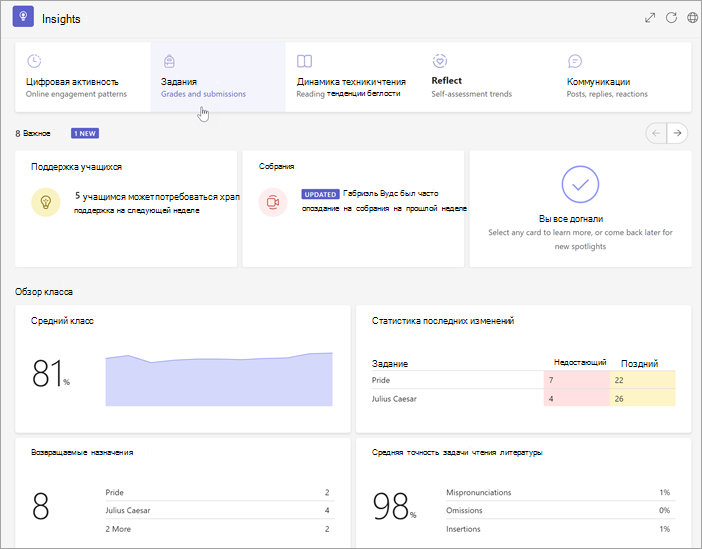This screenshot has height=549, width=702.
Task: Click the purple Insights lightbulb app icon
Action: point(23,17)
